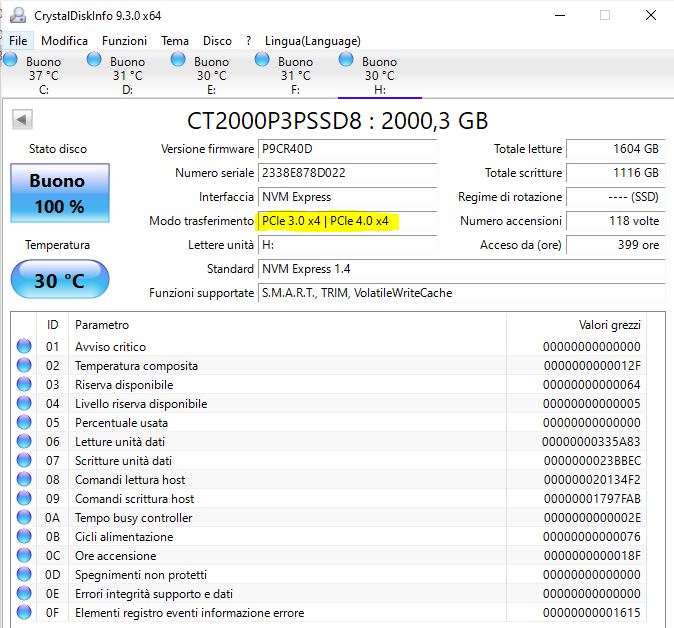Viewport: 674px width, 628px height.
Task: Select raw value 000000000012F
Action: pos(592,366)
